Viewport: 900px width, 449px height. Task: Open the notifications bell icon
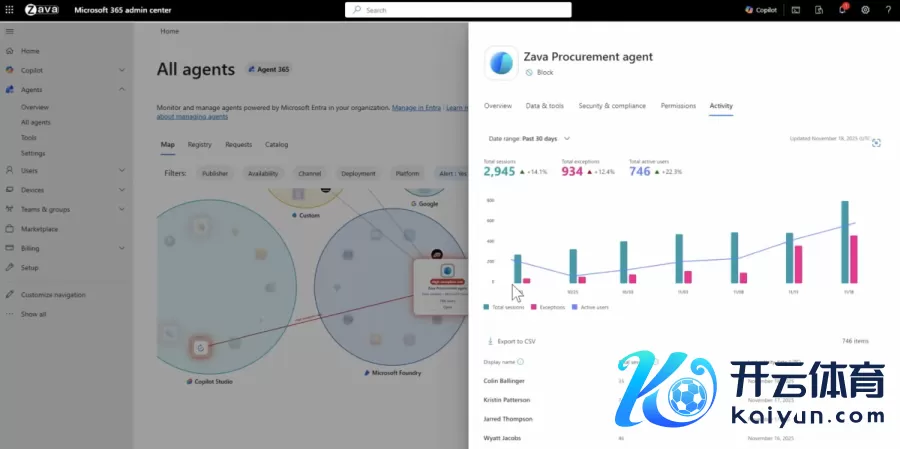pyautogui.click(x=842, y=10)
